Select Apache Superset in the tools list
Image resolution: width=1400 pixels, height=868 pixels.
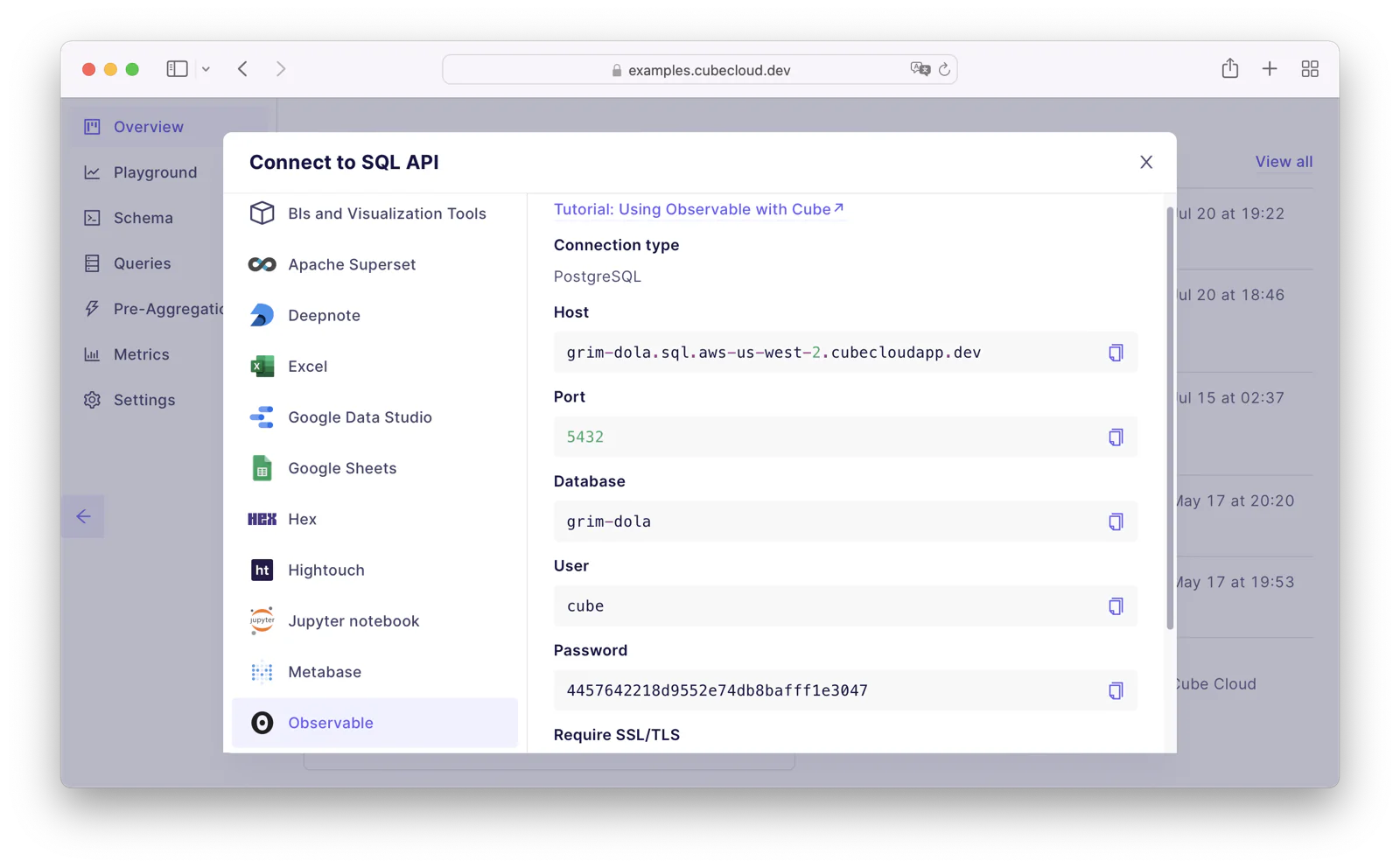click(x=374, y=264)
